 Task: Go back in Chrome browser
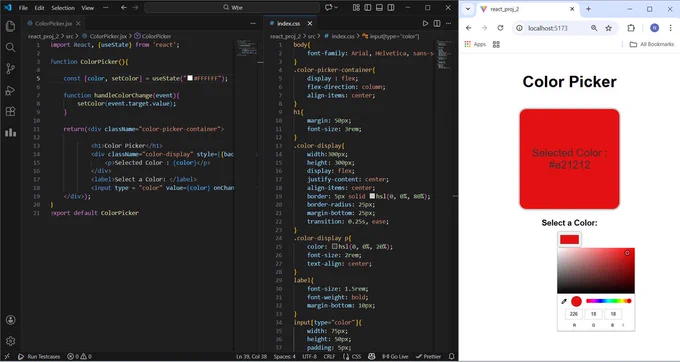[468, 28]
